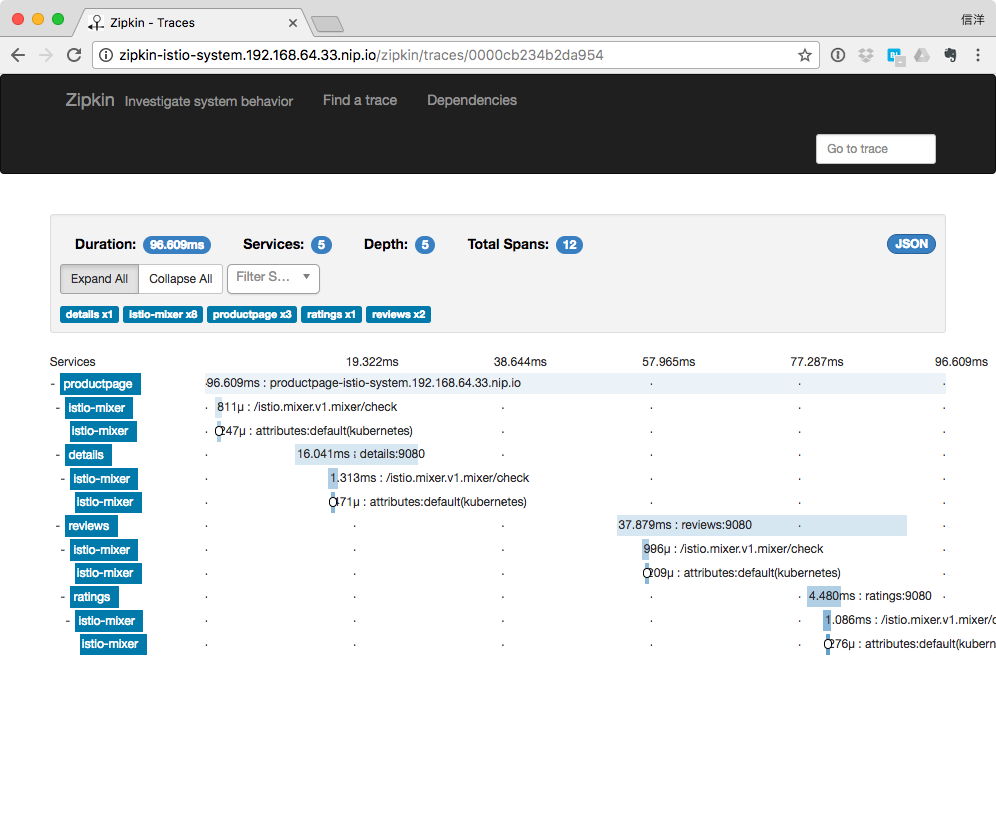Click the istio-mixer x8 service badge
The image size is (996, 820).
click(x=163, y=314)
